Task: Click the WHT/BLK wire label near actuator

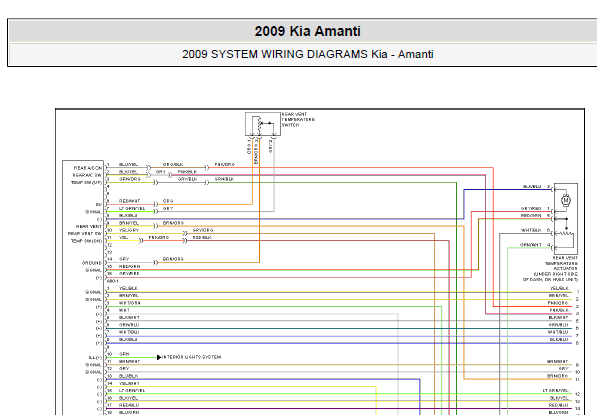Action: point(531,230)
